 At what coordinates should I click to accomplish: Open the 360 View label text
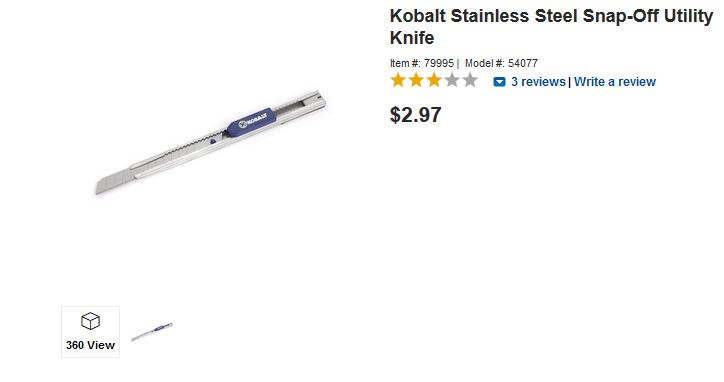coord(90,345)
